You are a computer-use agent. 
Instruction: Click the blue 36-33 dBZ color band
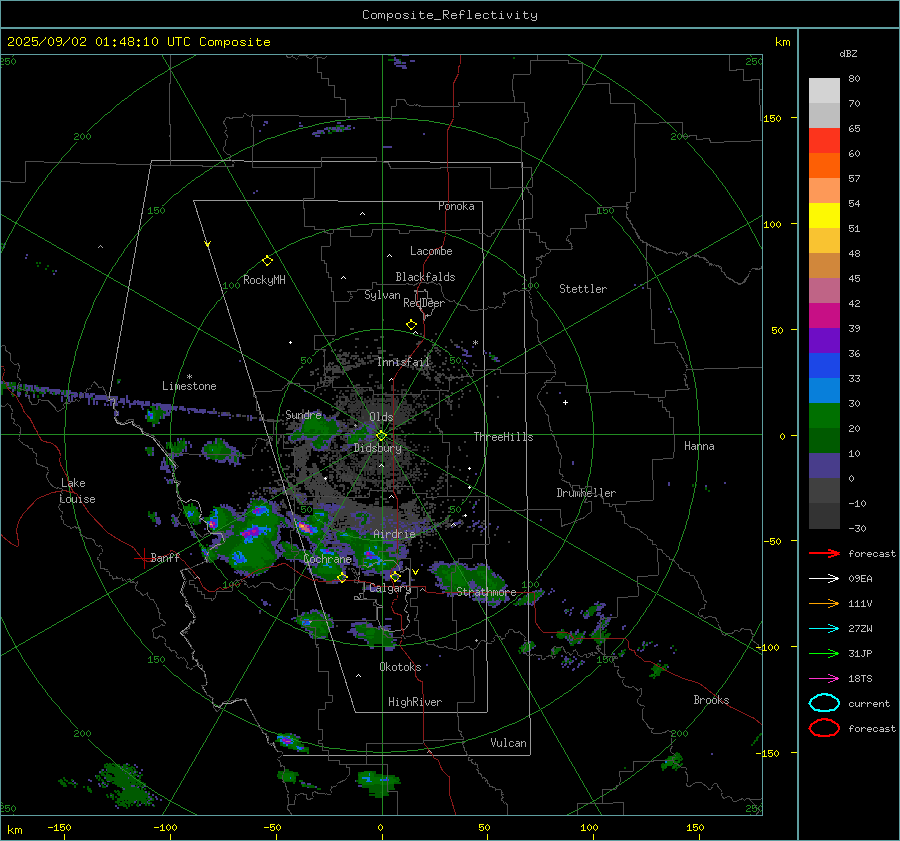824,366
